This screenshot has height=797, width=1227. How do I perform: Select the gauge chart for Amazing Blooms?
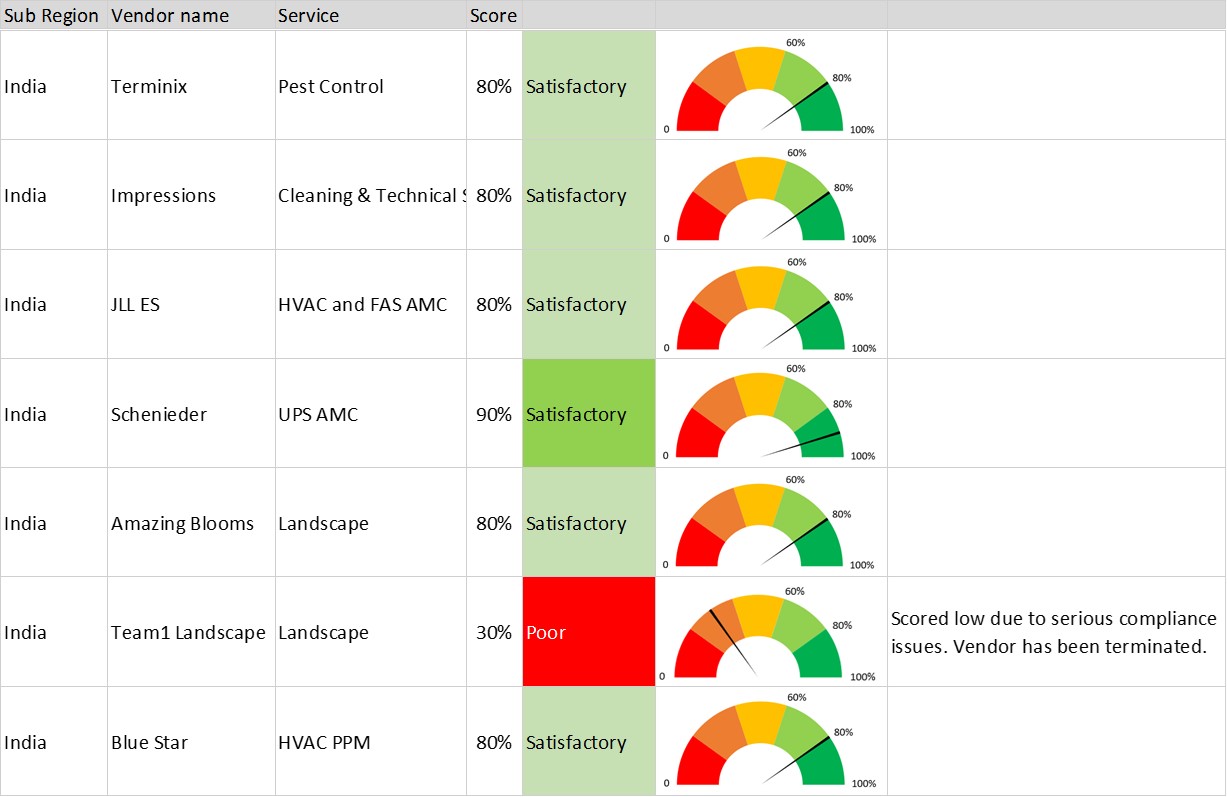(769, 523)
